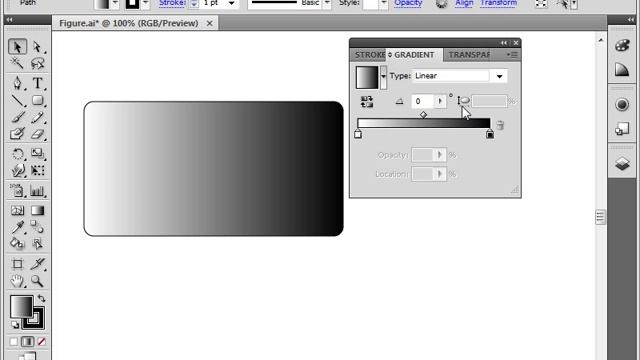Switch to the Stroke panel tab

click(x=369, y=55)
